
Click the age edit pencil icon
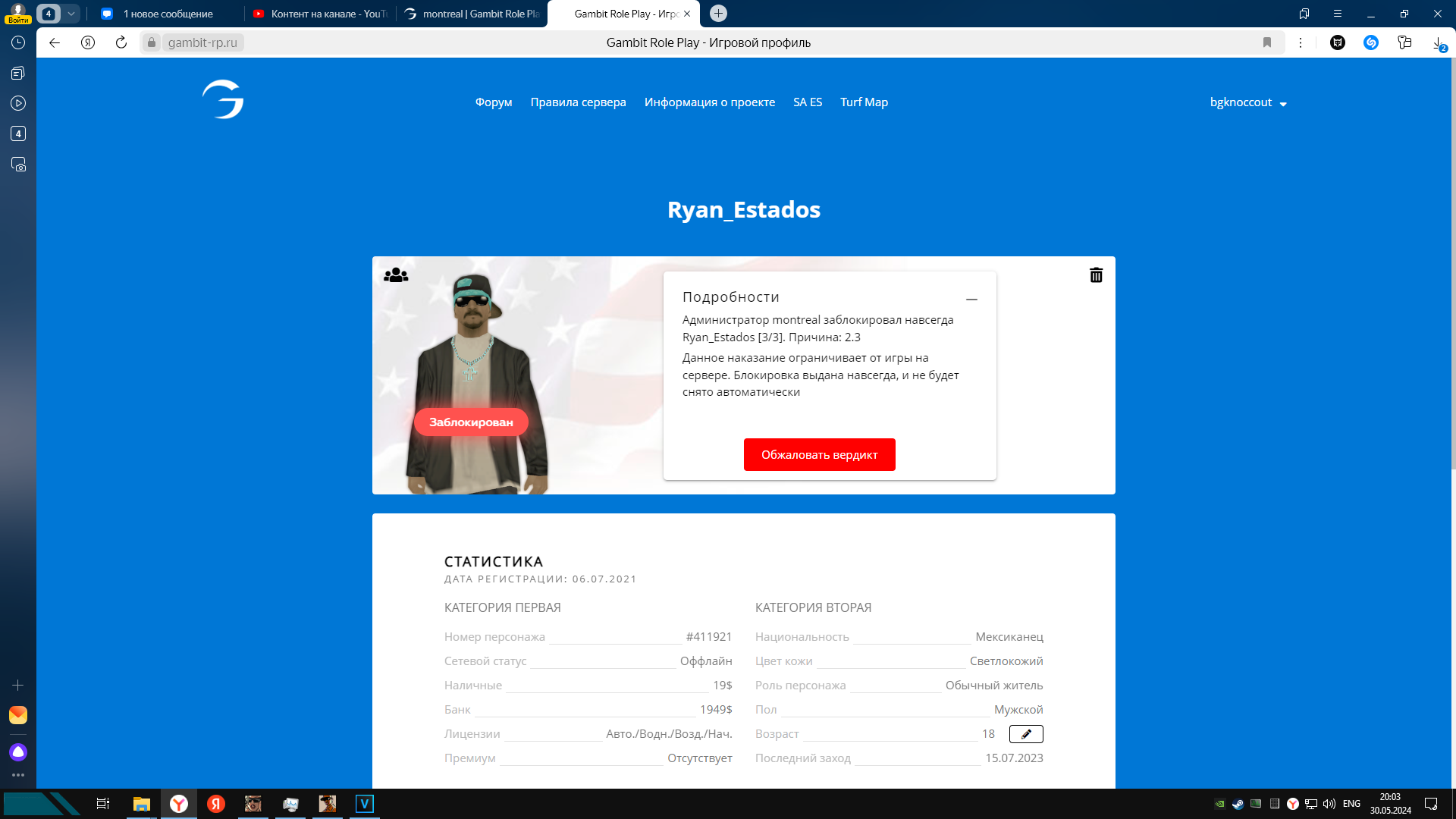1026,734
